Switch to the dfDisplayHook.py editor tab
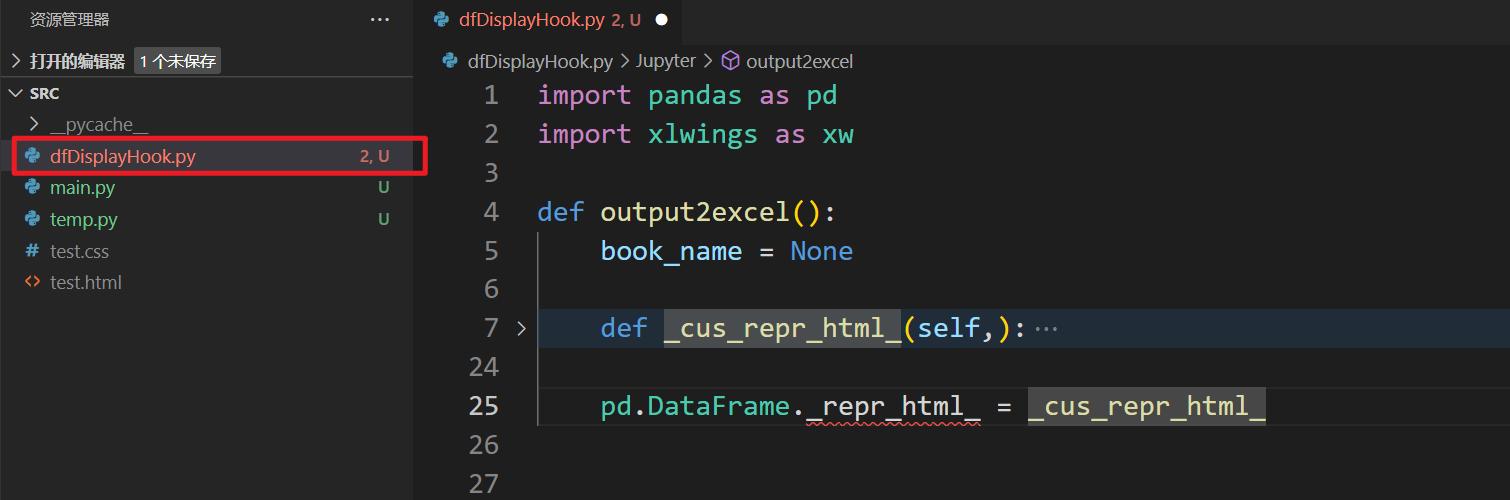The height and width of the screenshot is (500, 1510). 548,19
